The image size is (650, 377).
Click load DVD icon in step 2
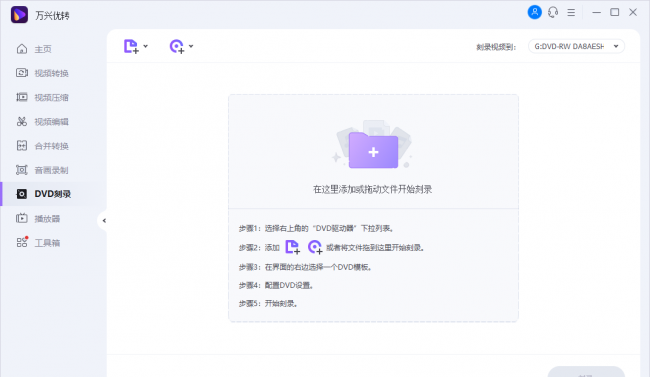click(315, 247)
